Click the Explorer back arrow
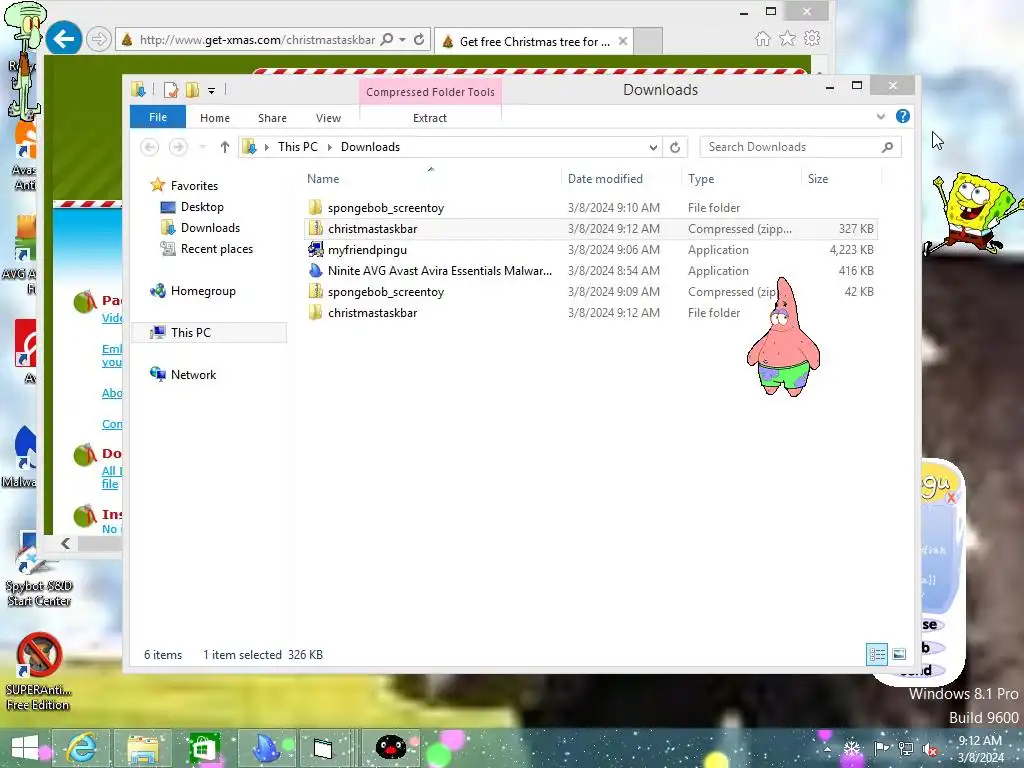This screenshot has width=1024, height=768. tap(150, 147)
